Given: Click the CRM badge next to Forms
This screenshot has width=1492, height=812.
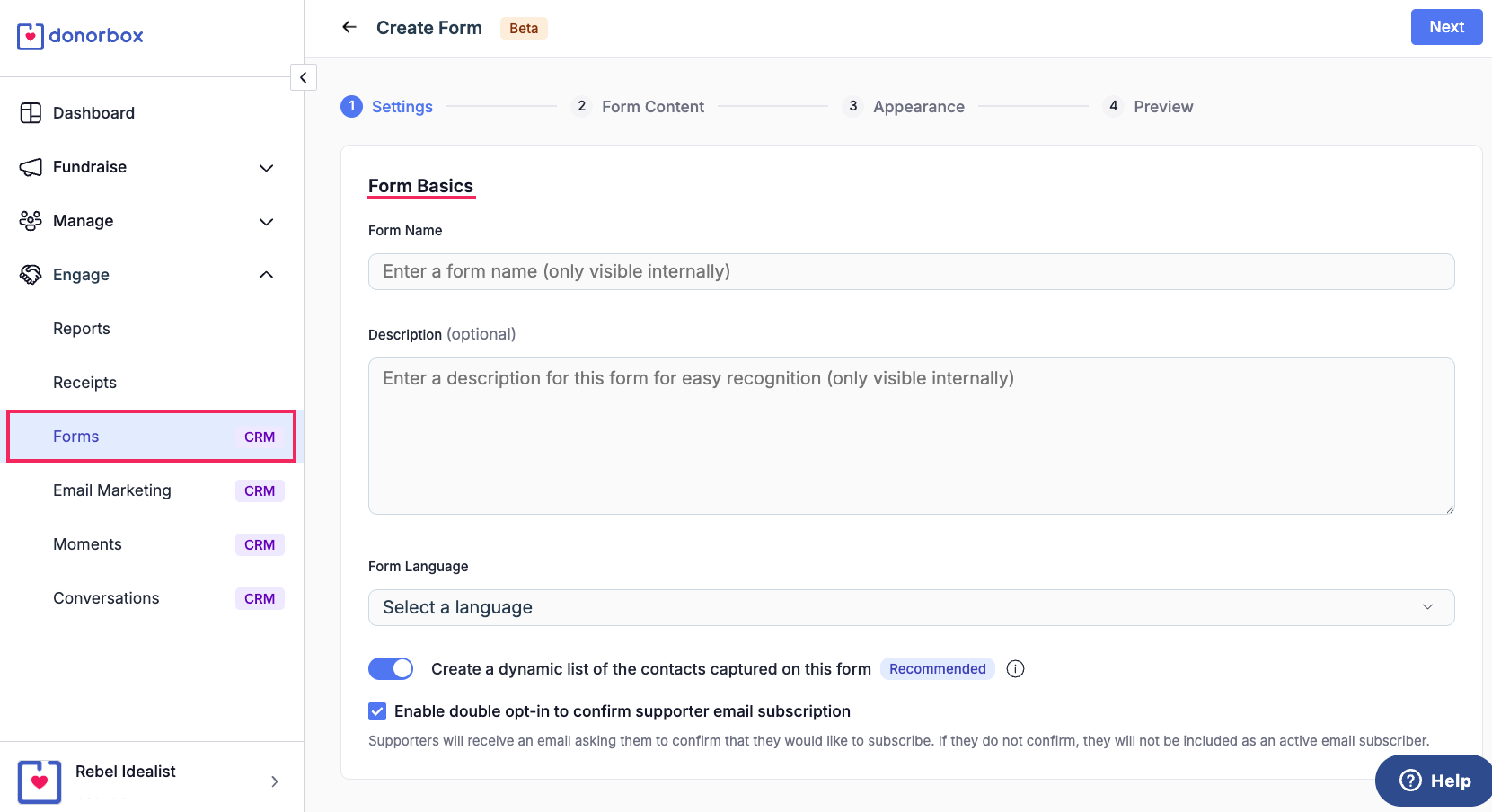Looking at the screenshot, I should 260,437.
